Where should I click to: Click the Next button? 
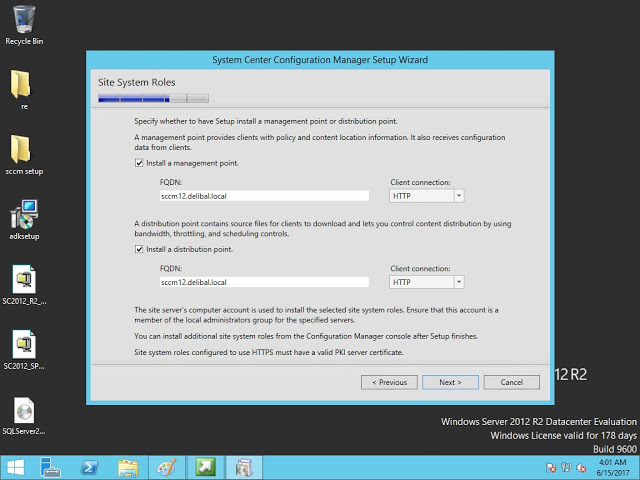(x=450, y=382)
